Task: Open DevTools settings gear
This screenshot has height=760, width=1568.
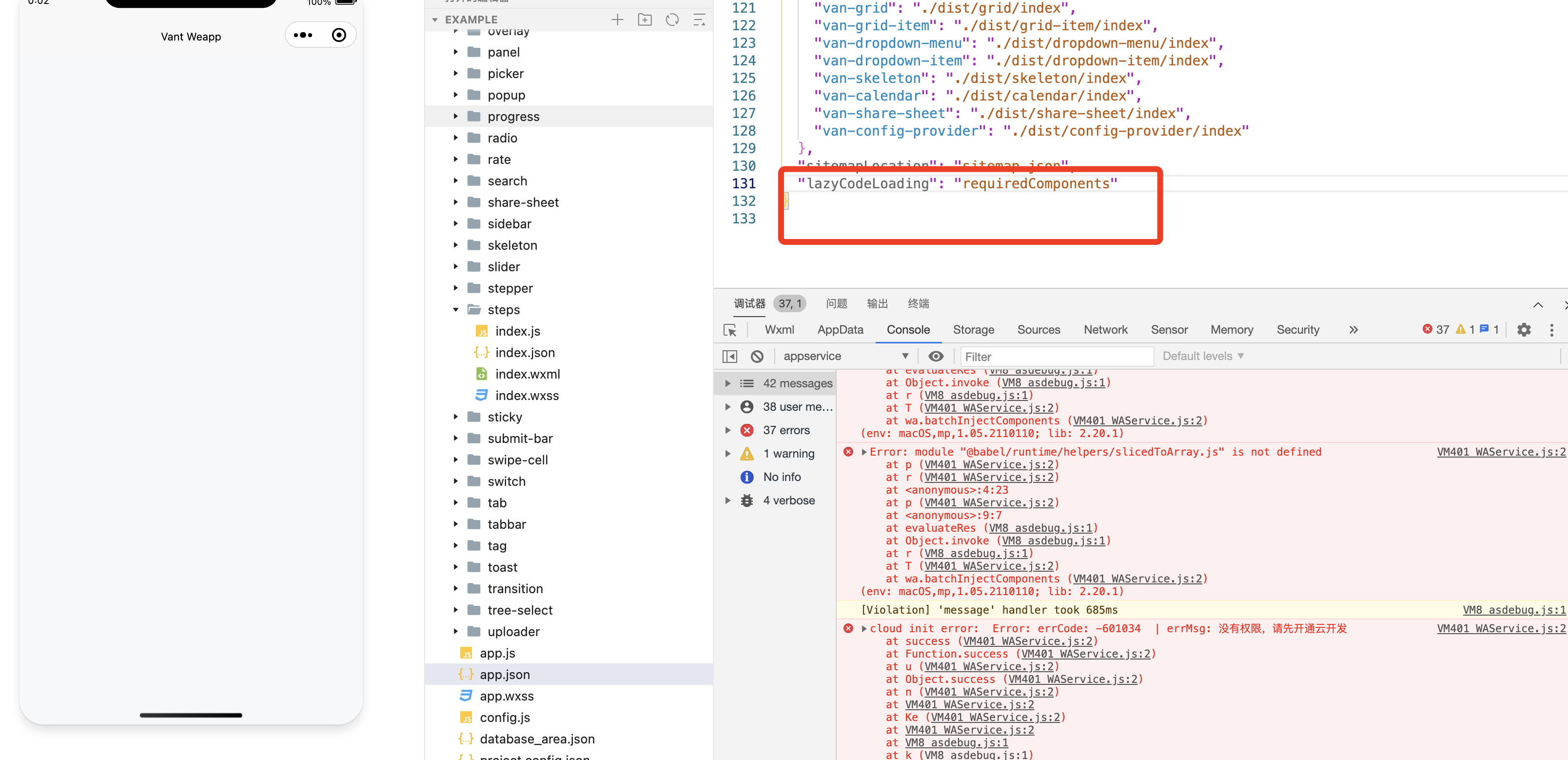Action: coord(1524,330)
